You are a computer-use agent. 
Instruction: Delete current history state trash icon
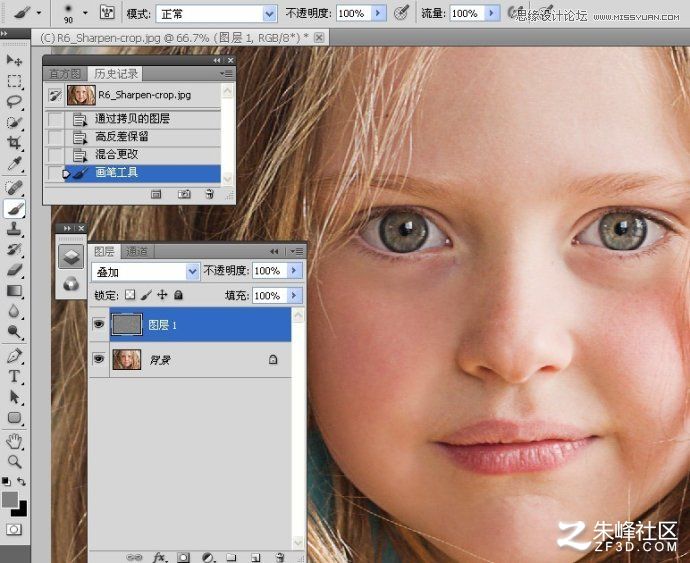pos(210,194)
